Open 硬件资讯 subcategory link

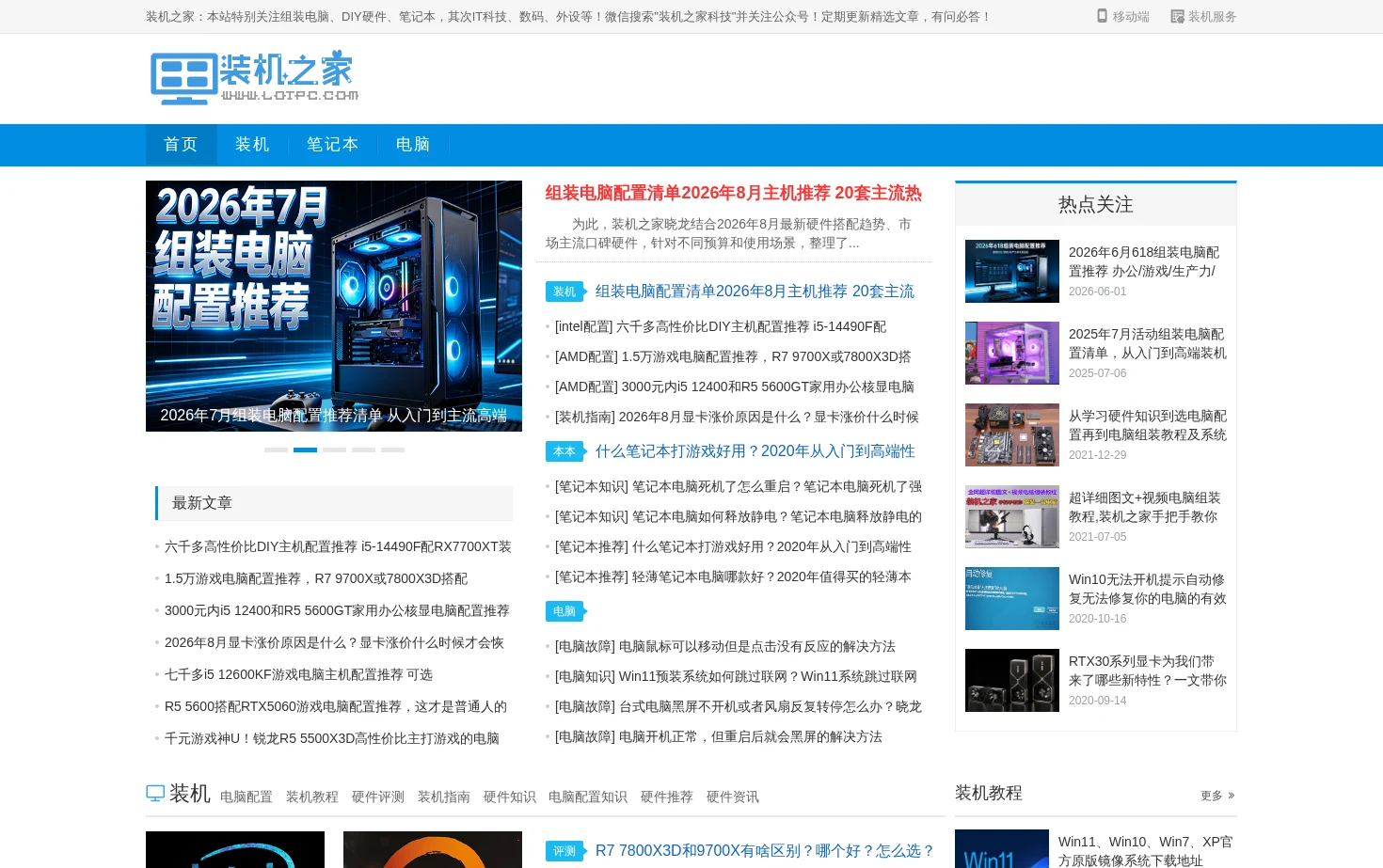tap(733, 797)
